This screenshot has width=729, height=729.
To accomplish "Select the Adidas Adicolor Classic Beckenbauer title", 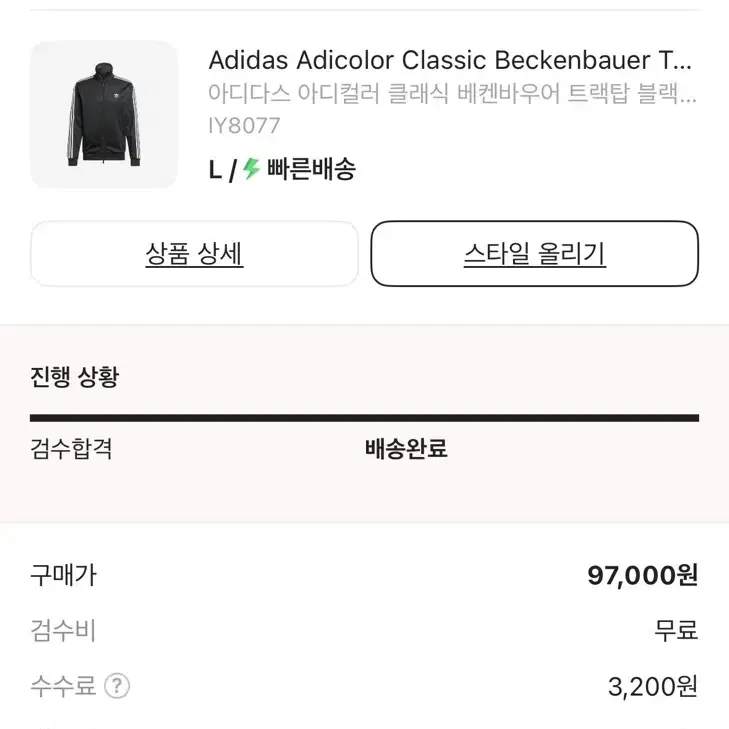I will click(x=450, y=60).
